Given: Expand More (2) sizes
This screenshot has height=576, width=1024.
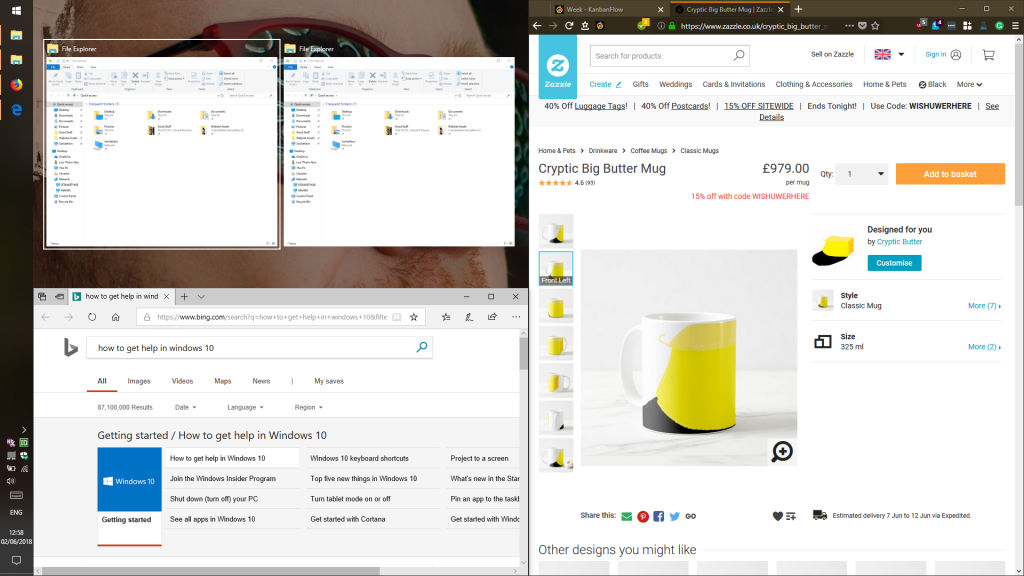Looking at the screenshot, I should click(984, 347).
